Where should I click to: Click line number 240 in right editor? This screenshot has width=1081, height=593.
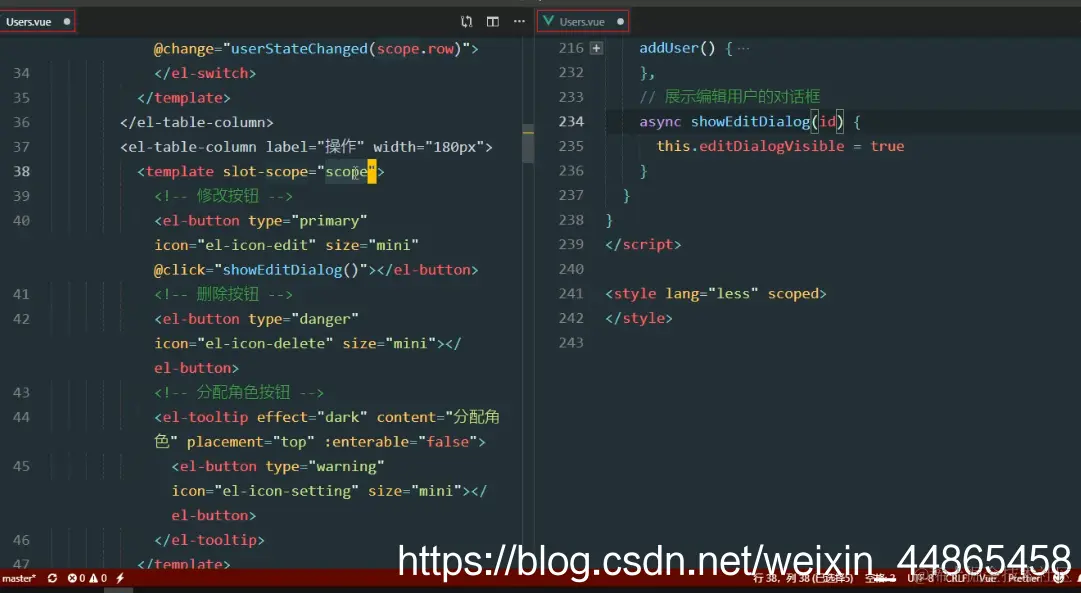pos(572,269)
